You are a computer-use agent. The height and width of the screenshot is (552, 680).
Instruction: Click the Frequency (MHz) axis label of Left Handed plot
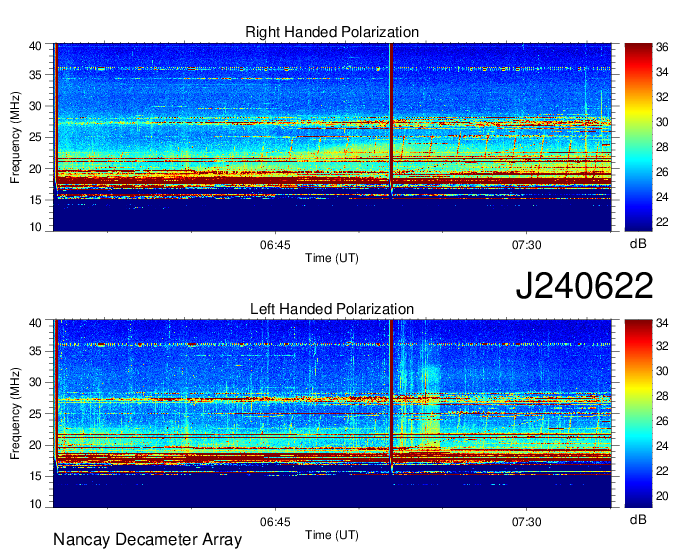point(15,414)
